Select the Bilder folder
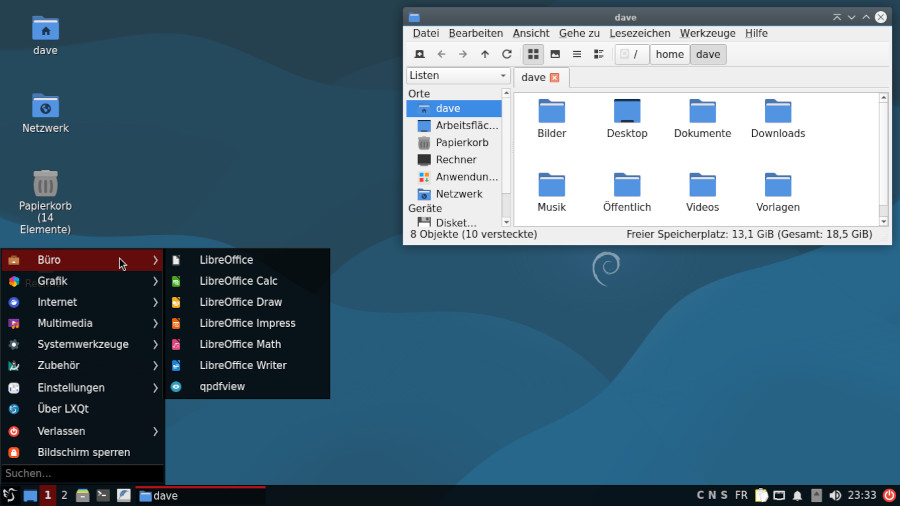The height and width of the screenshot is (506, 900). point(552,118)
